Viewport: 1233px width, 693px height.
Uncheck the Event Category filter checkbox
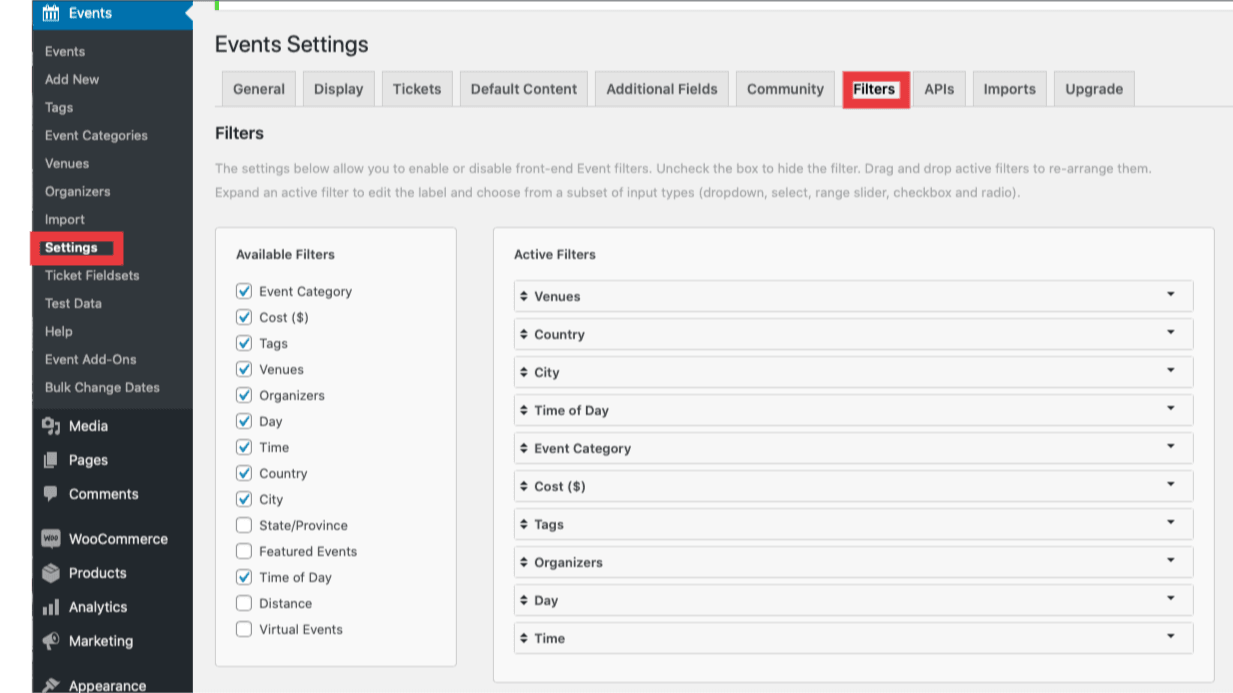(x=244, y=291)
